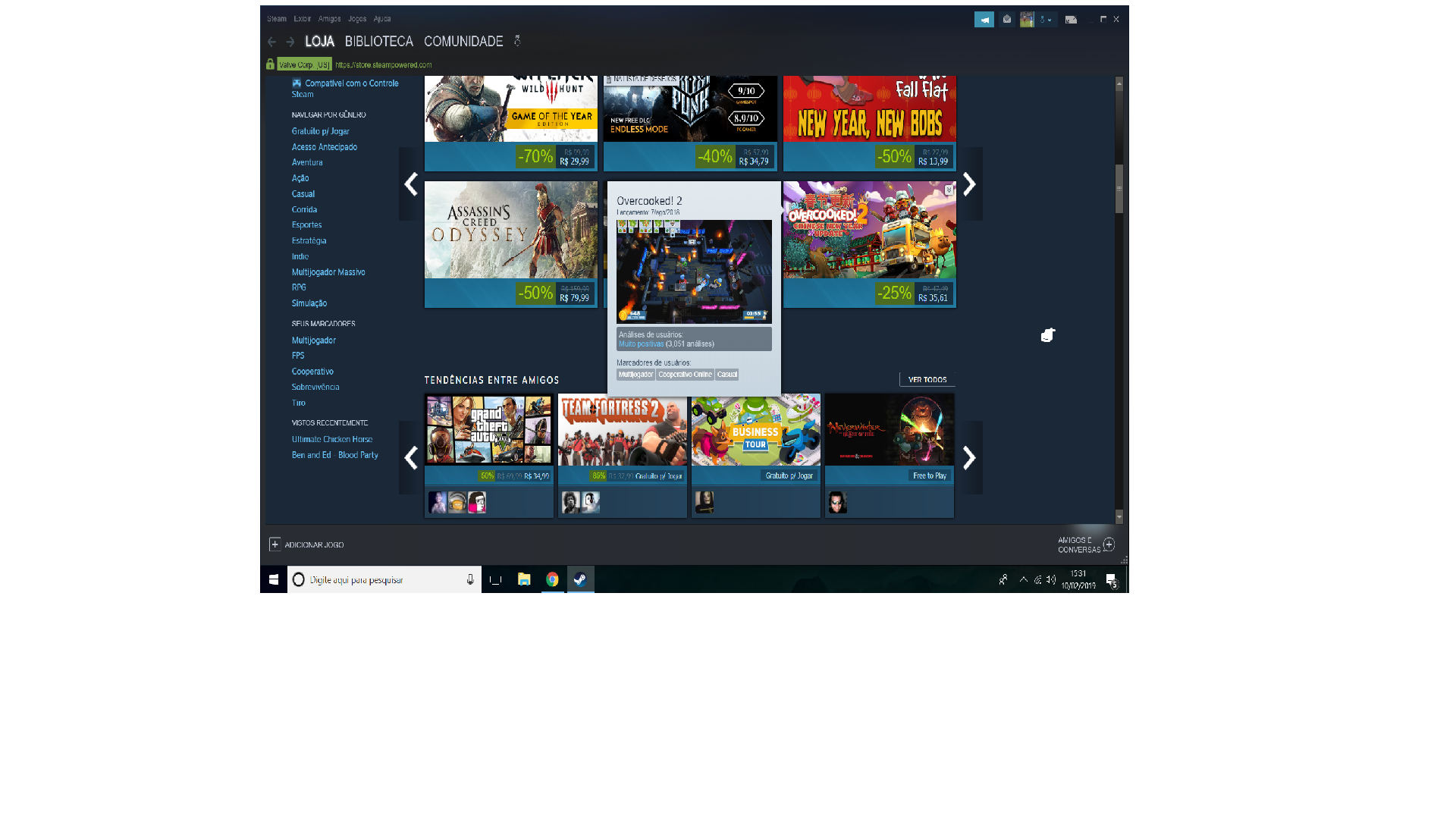Screen dimensions: 1456x819
Task: Click the store page vertical scrollbar thumb
Action: pos(1119,189)
